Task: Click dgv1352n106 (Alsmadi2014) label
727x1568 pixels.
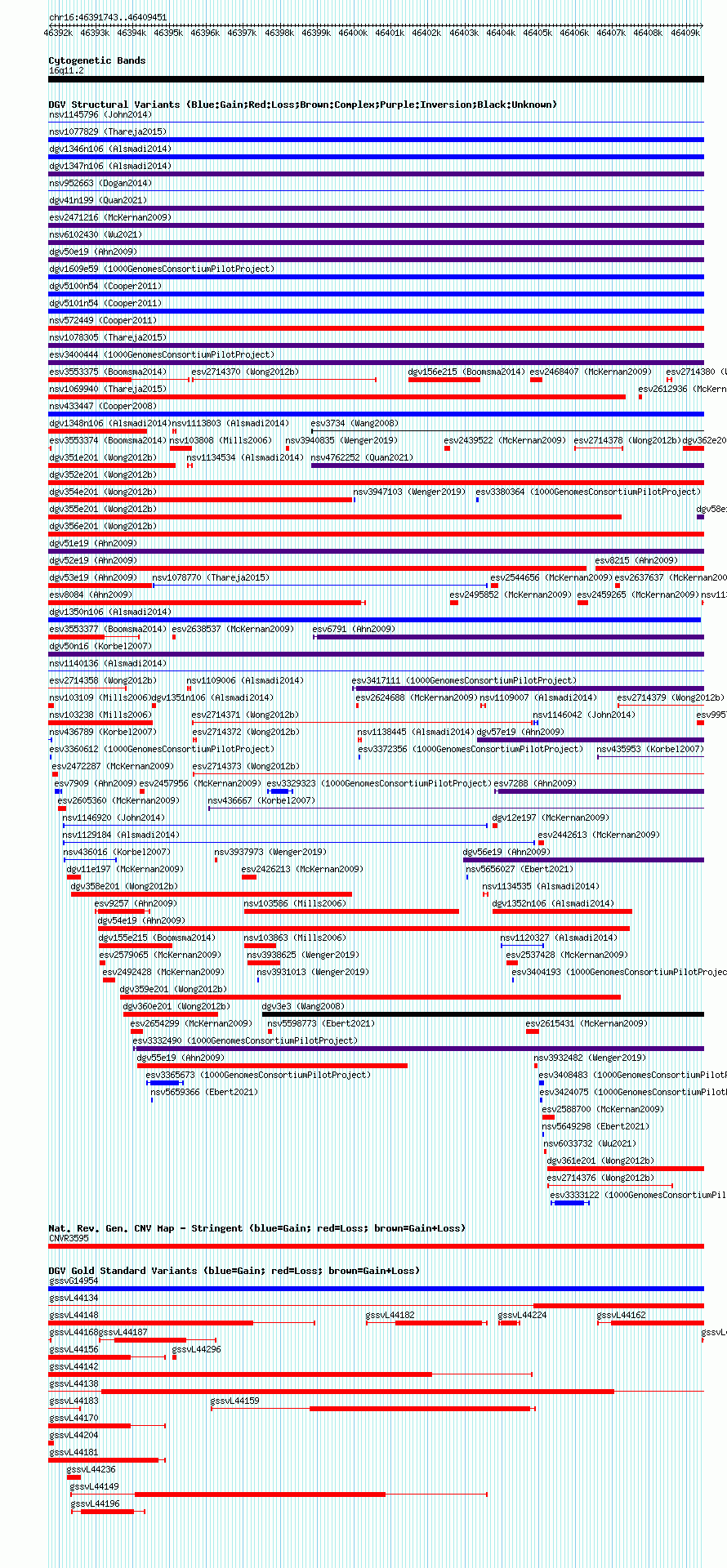Action: pos(553,903)
